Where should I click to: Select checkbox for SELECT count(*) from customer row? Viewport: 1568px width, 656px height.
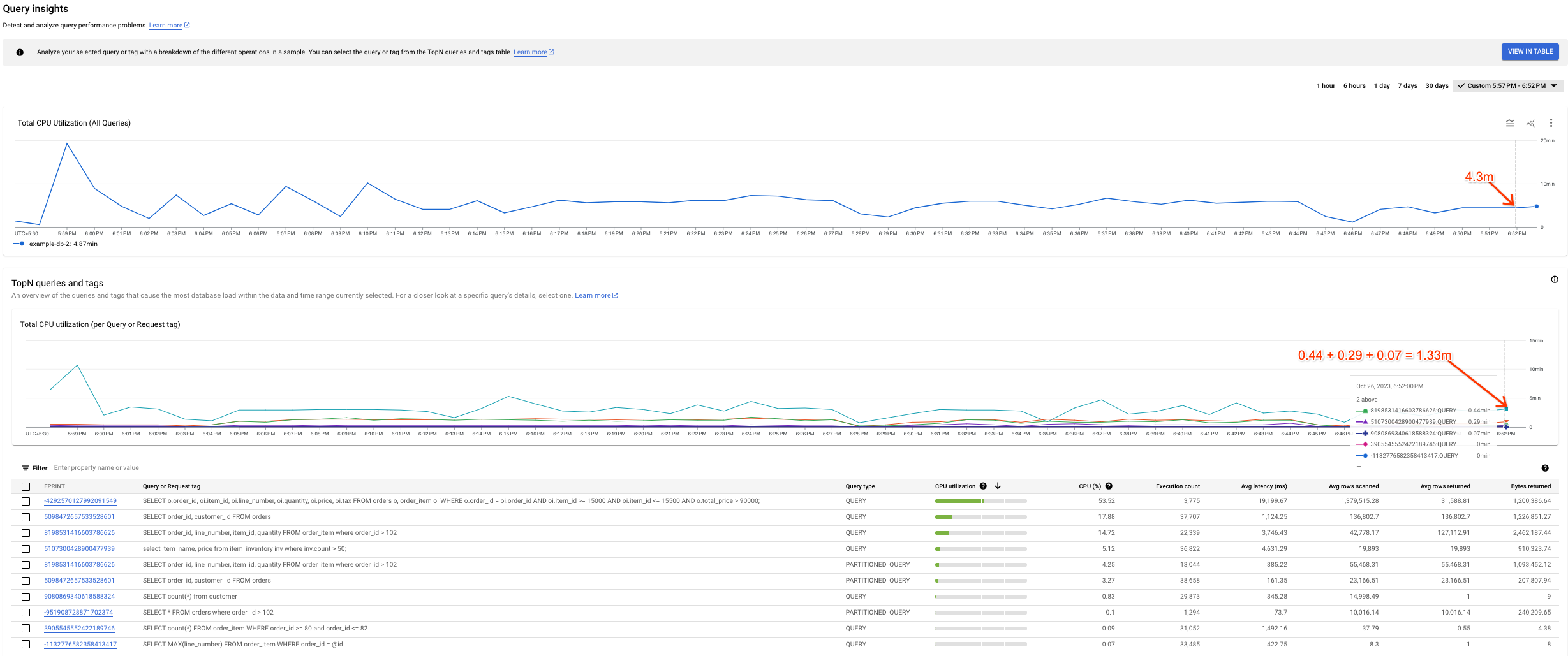click(x=26, y=597)
